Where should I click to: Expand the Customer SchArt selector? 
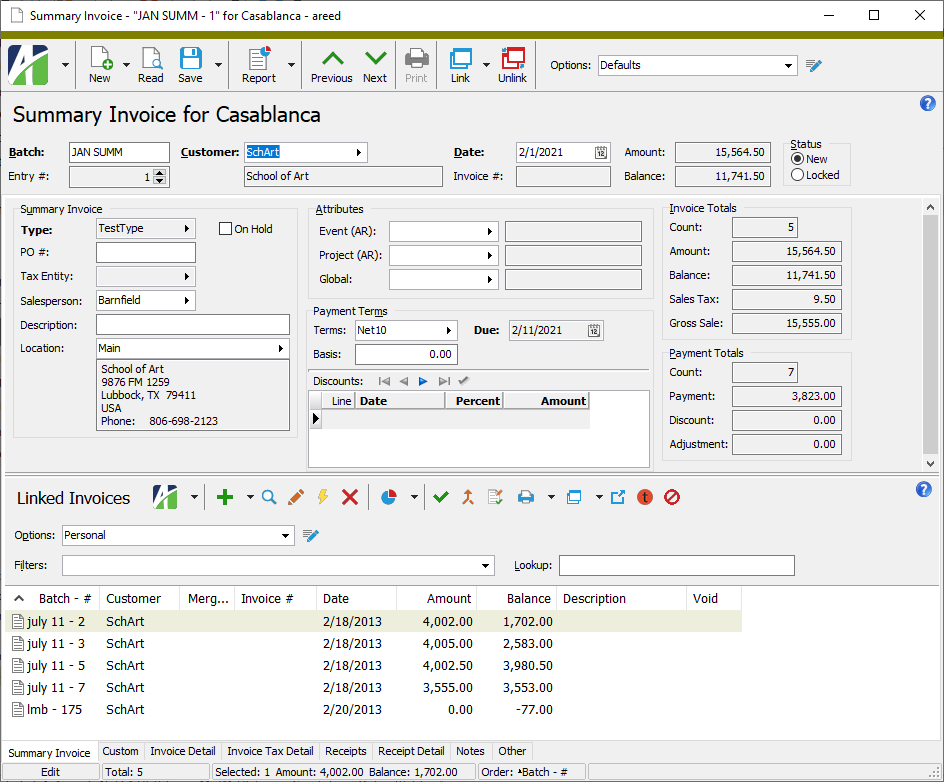click(361, 153)
